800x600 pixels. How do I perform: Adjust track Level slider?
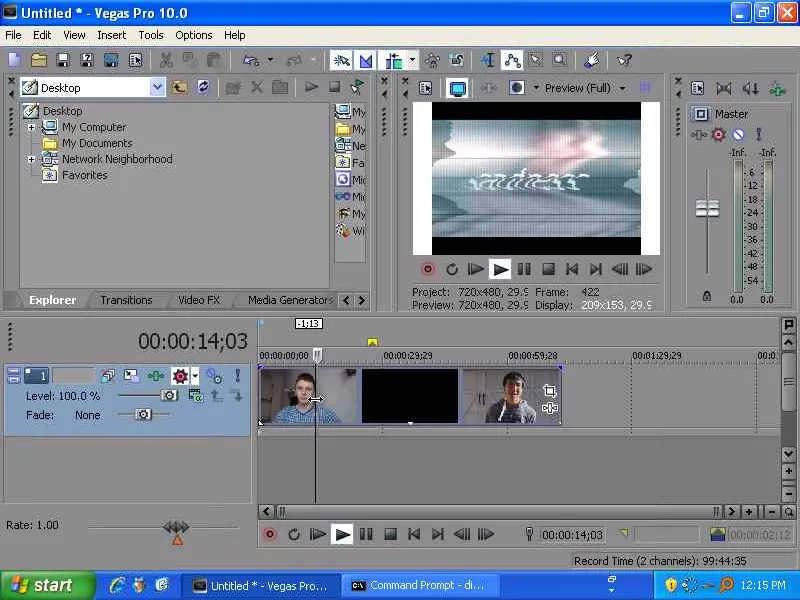click(169, 395)
